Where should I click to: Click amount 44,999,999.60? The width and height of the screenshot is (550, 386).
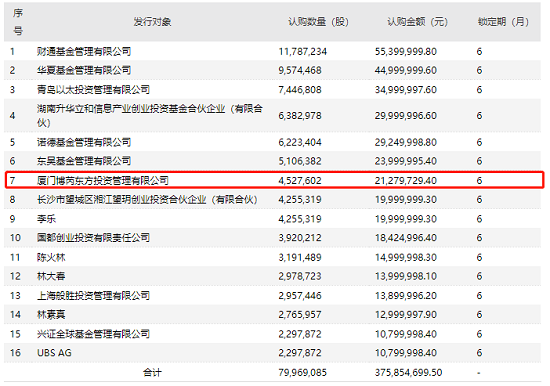406,70
